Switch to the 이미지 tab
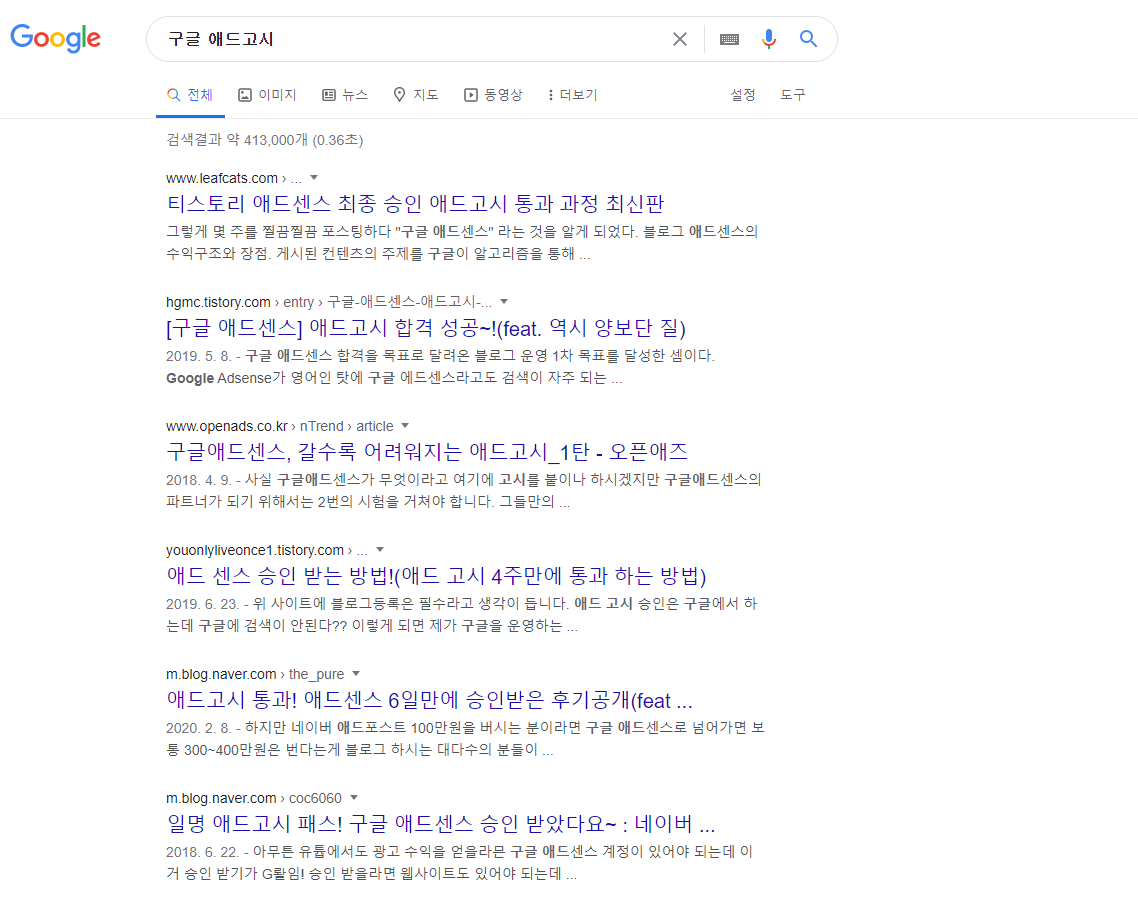The image size is (1138, 910). (267, 95)
